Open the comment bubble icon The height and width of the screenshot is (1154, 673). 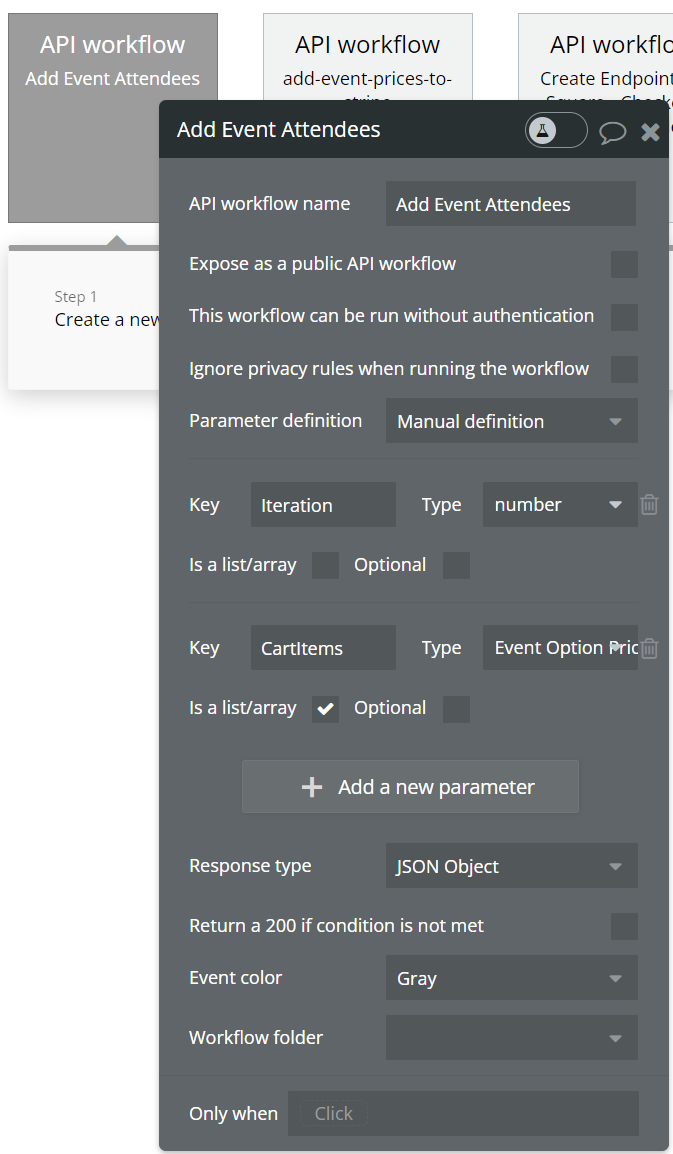(x=612, y=132)
